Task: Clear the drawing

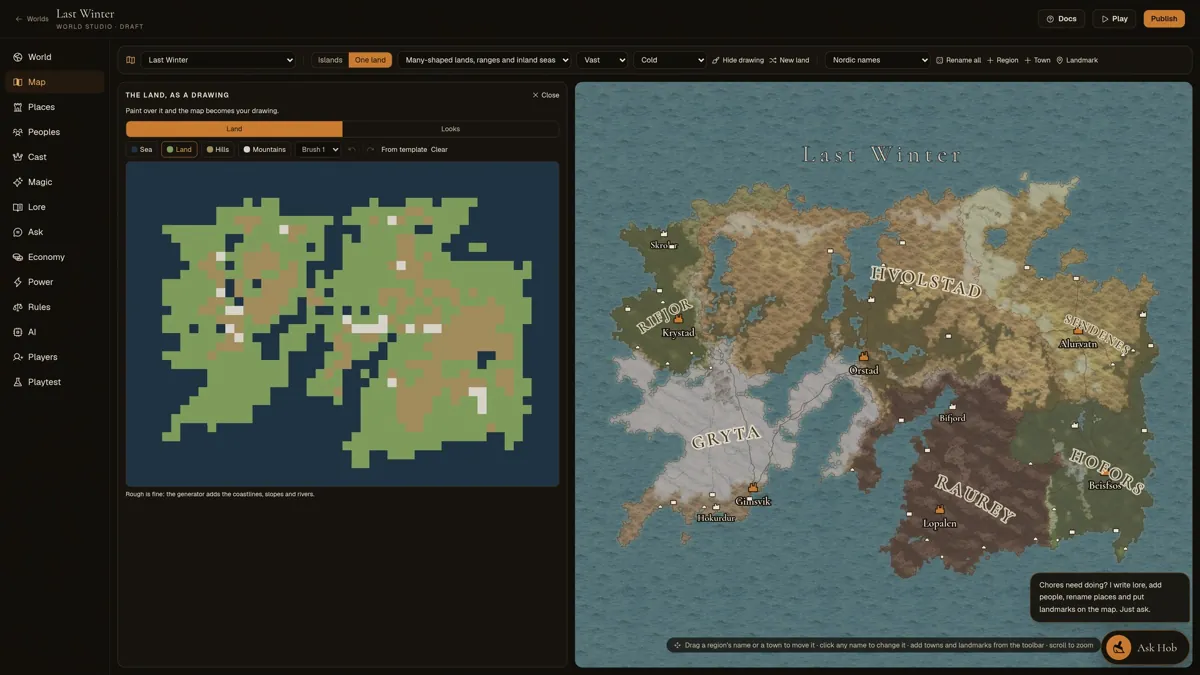Action: tap(439, 149)
